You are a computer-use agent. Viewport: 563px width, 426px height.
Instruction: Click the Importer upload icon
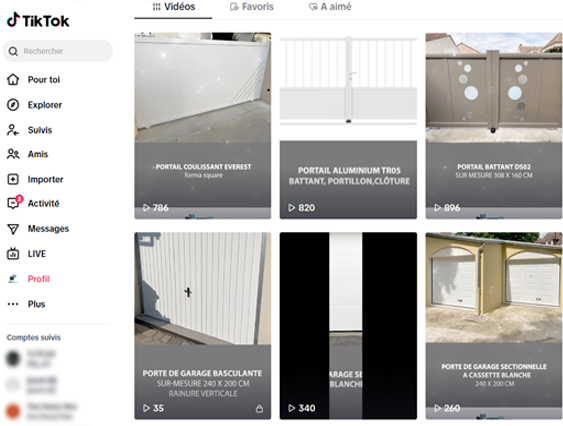pos(13,179)
